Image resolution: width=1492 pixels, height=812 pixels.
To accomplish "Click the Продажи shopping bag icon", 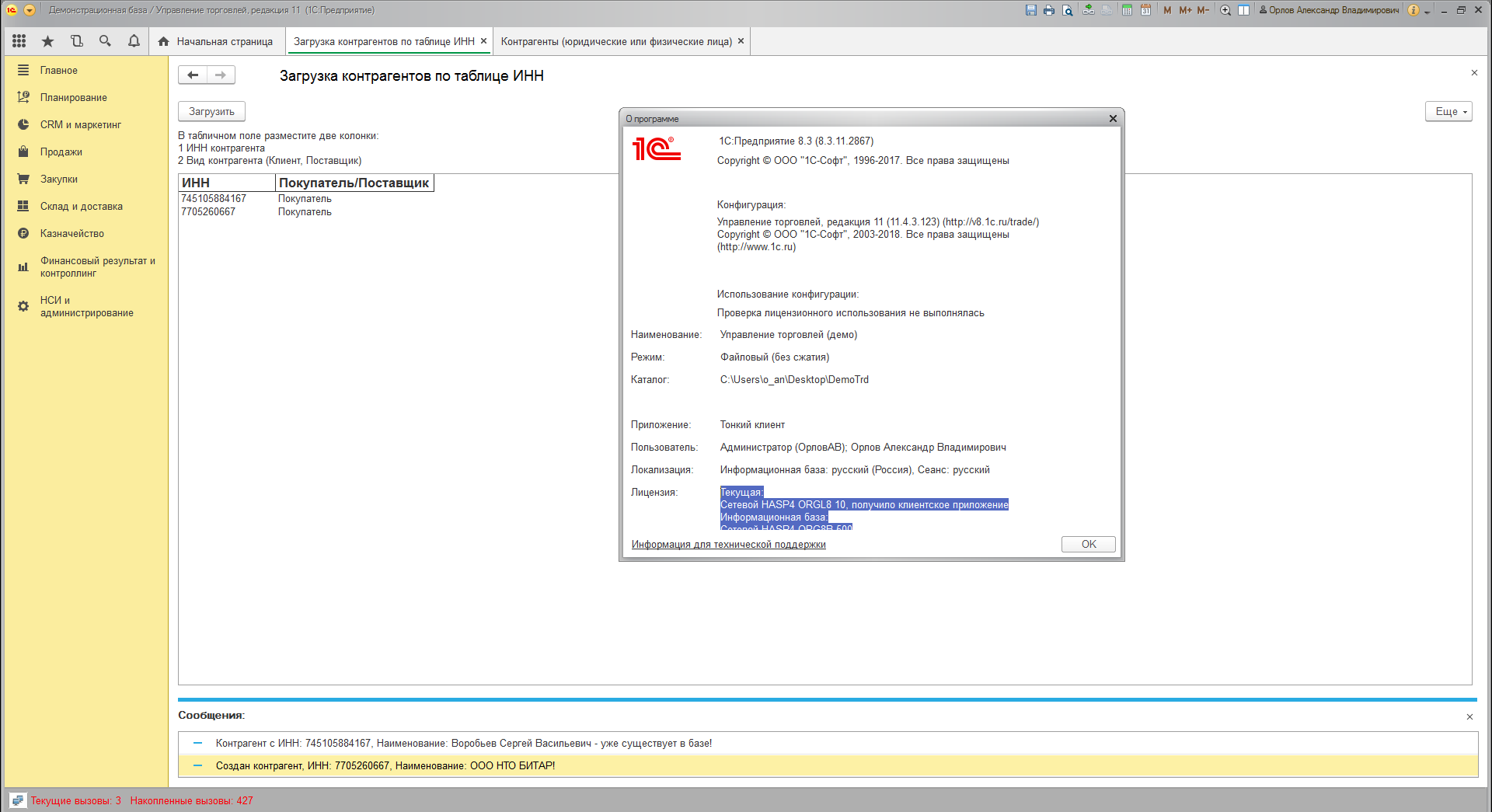I will click(x=23, y=152).
